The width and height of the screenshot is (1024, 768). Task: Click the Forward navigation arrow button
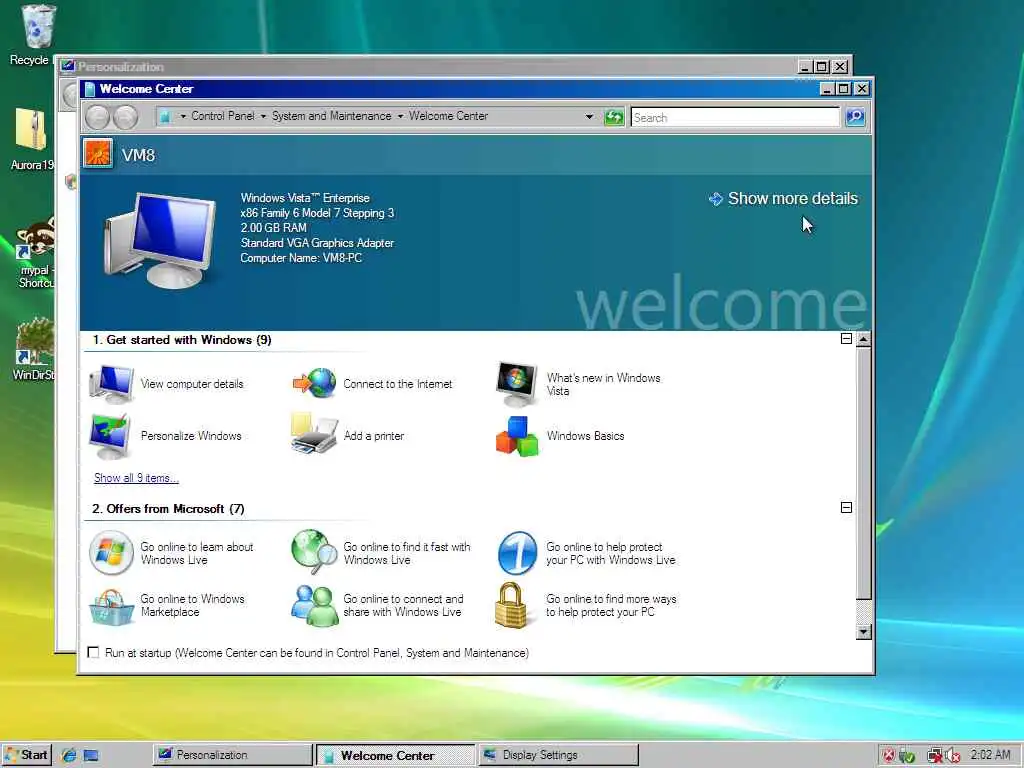[x=125, y=117]
